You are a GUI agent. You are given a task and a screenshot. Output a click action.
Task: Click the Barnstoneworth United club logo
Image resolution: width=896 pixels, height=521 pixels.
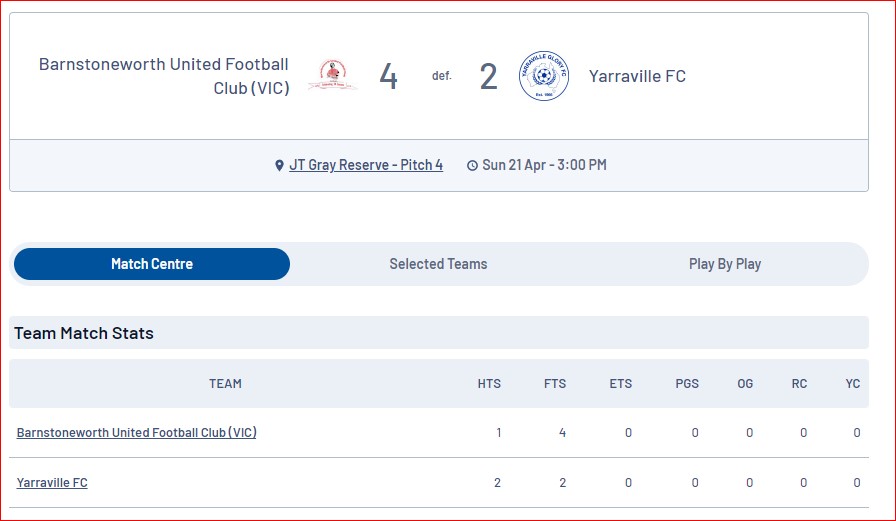point(333,75)
